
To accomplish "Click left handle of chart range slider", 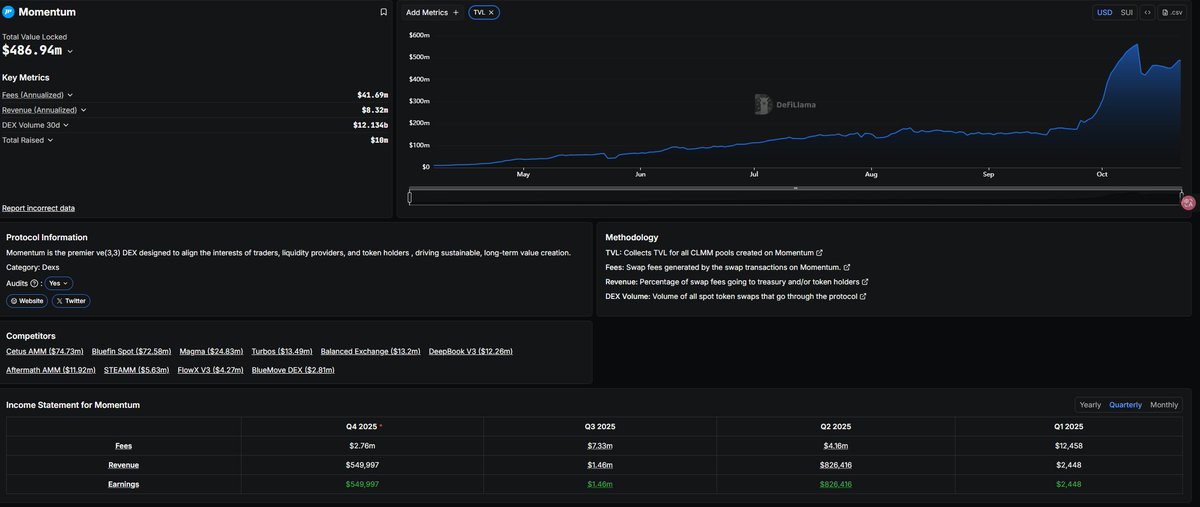I will coord(410,196).
